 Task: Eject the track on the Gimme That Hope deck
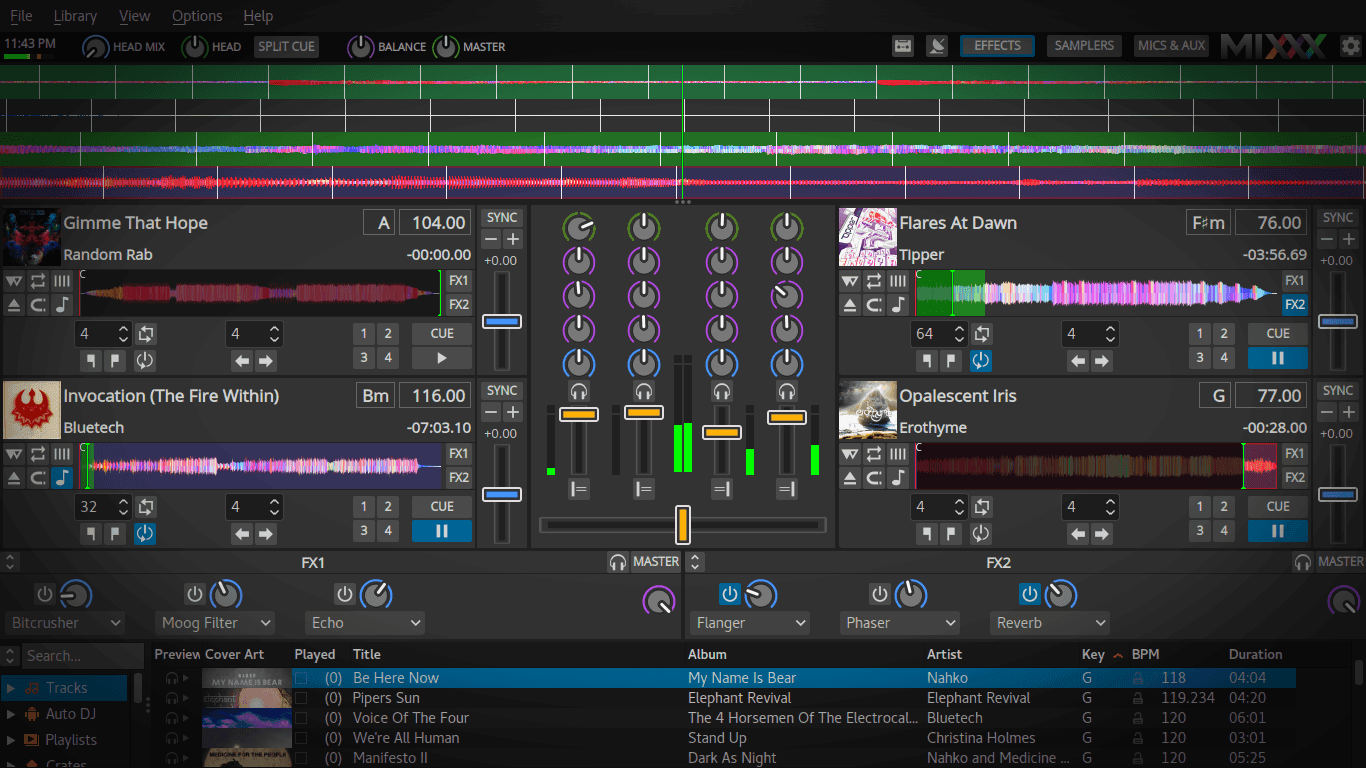point(14,307)
